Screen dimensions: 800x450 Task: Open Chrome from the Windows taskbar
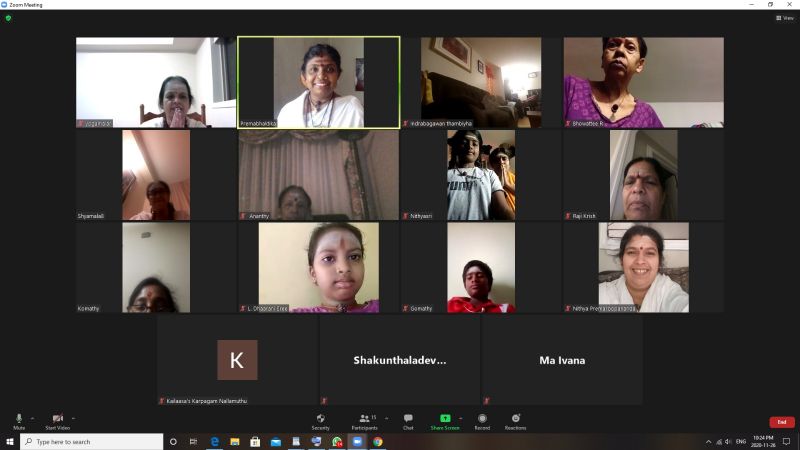coord(378,441)
